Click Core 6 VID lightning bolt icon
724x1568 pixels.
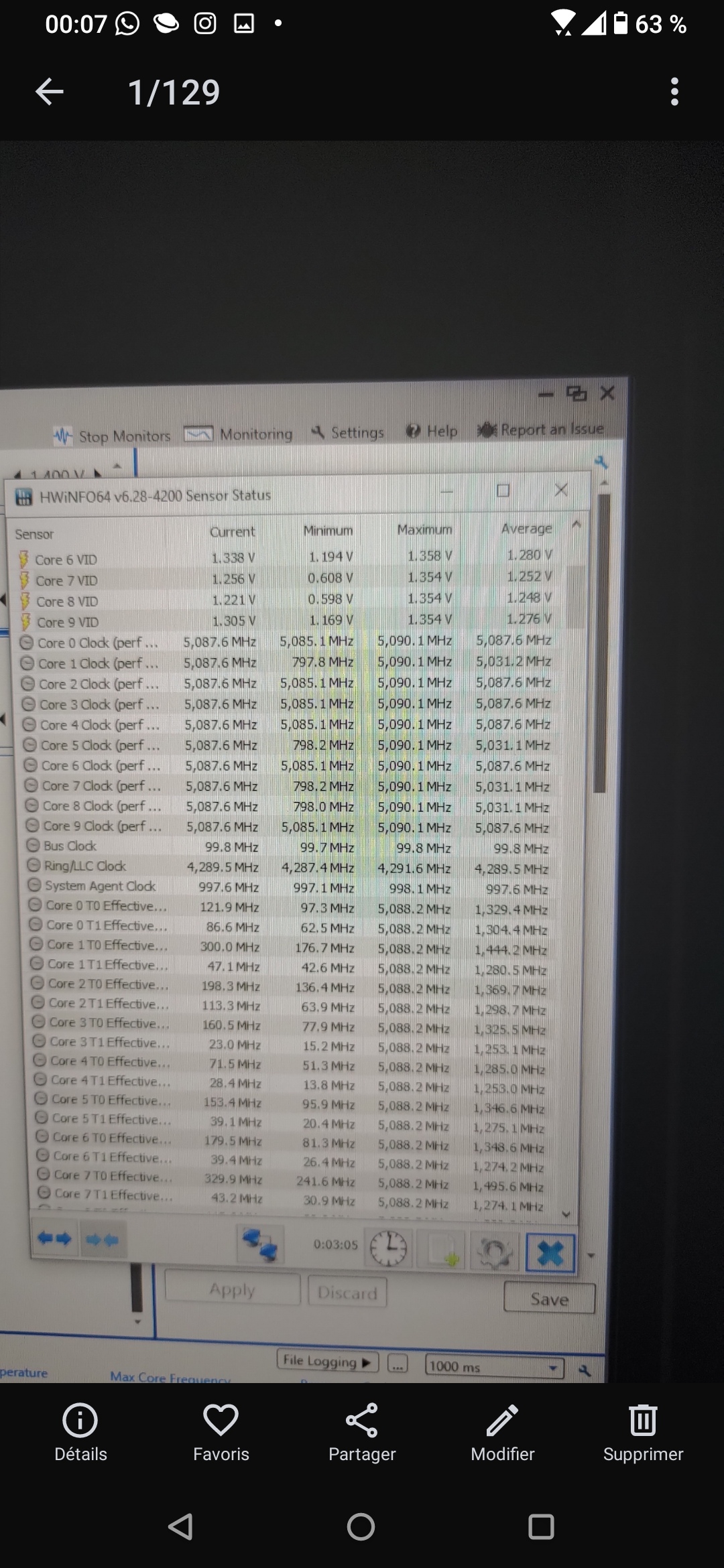(x=24, y=559)
